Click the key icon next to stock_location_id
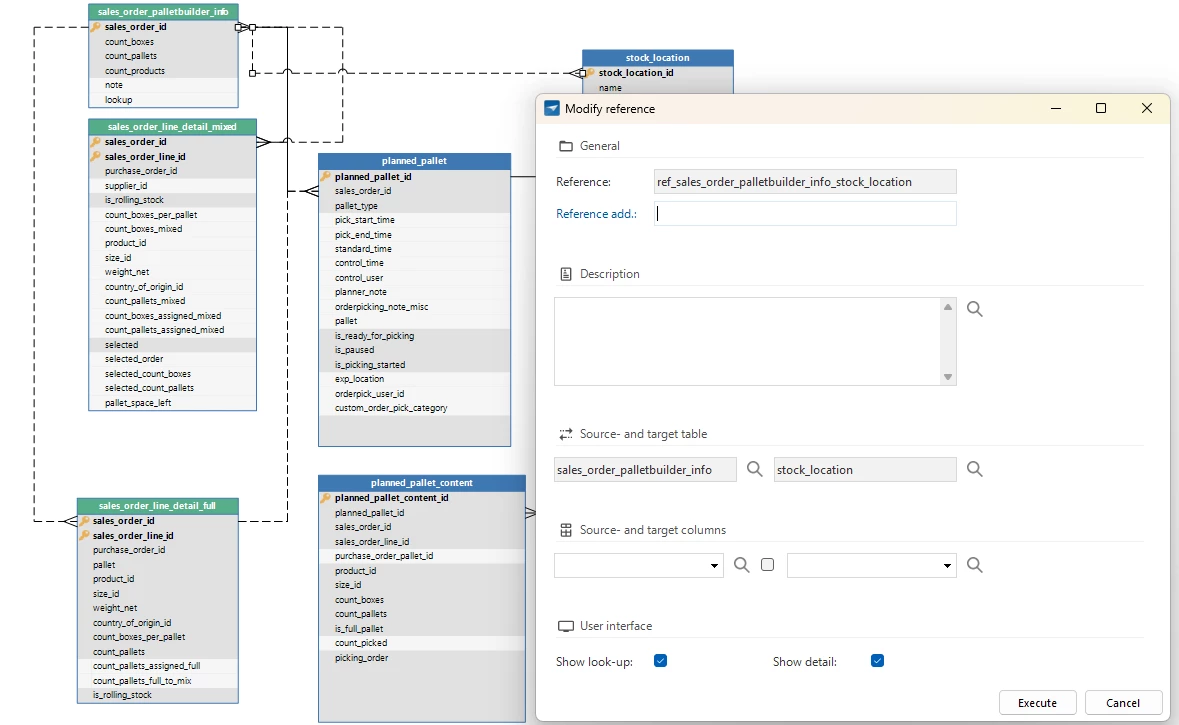The image size is (1179, 725). point(591,73)
